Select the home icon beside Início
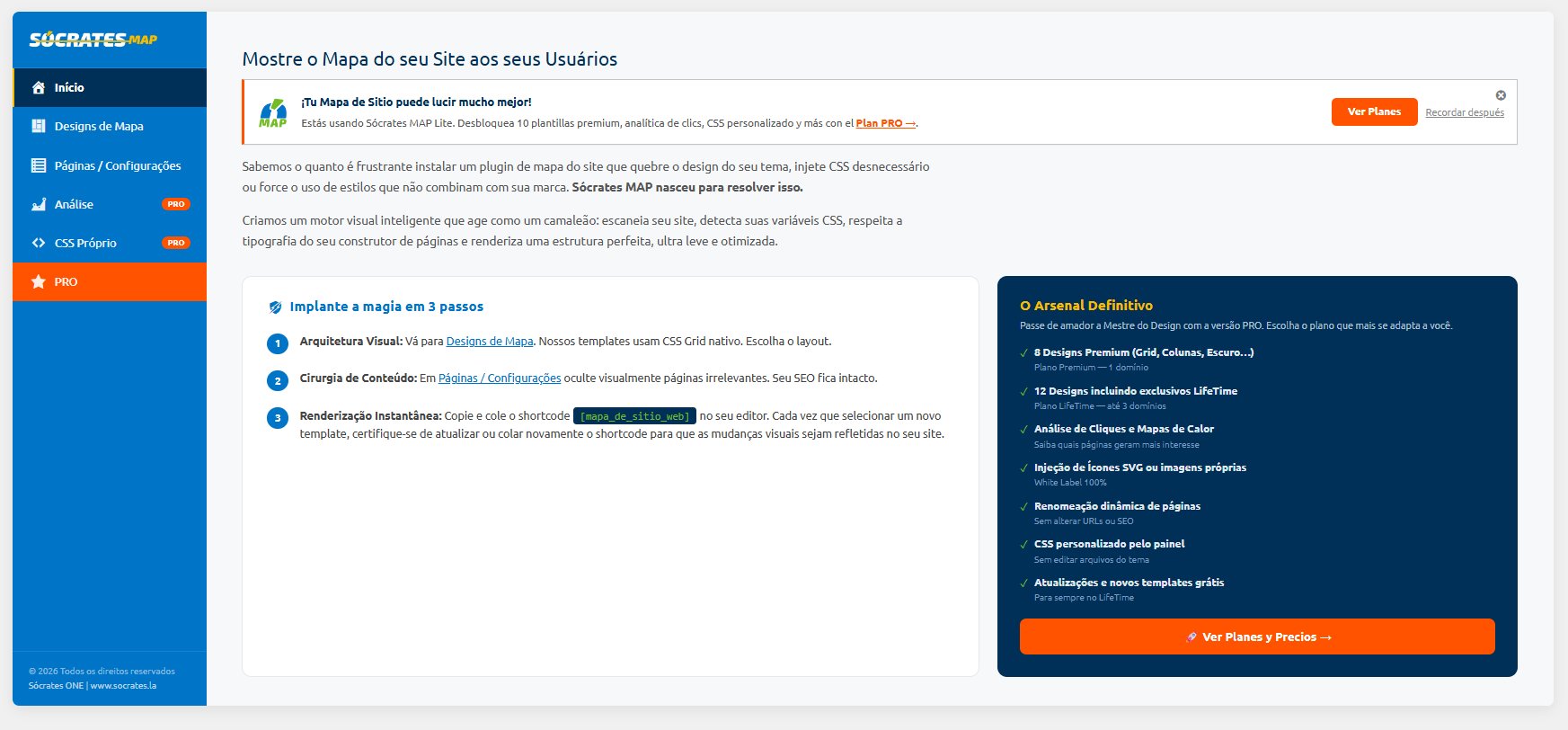Screen dimensions: 1568x730 pyautogui.click(x=39, y=87)
